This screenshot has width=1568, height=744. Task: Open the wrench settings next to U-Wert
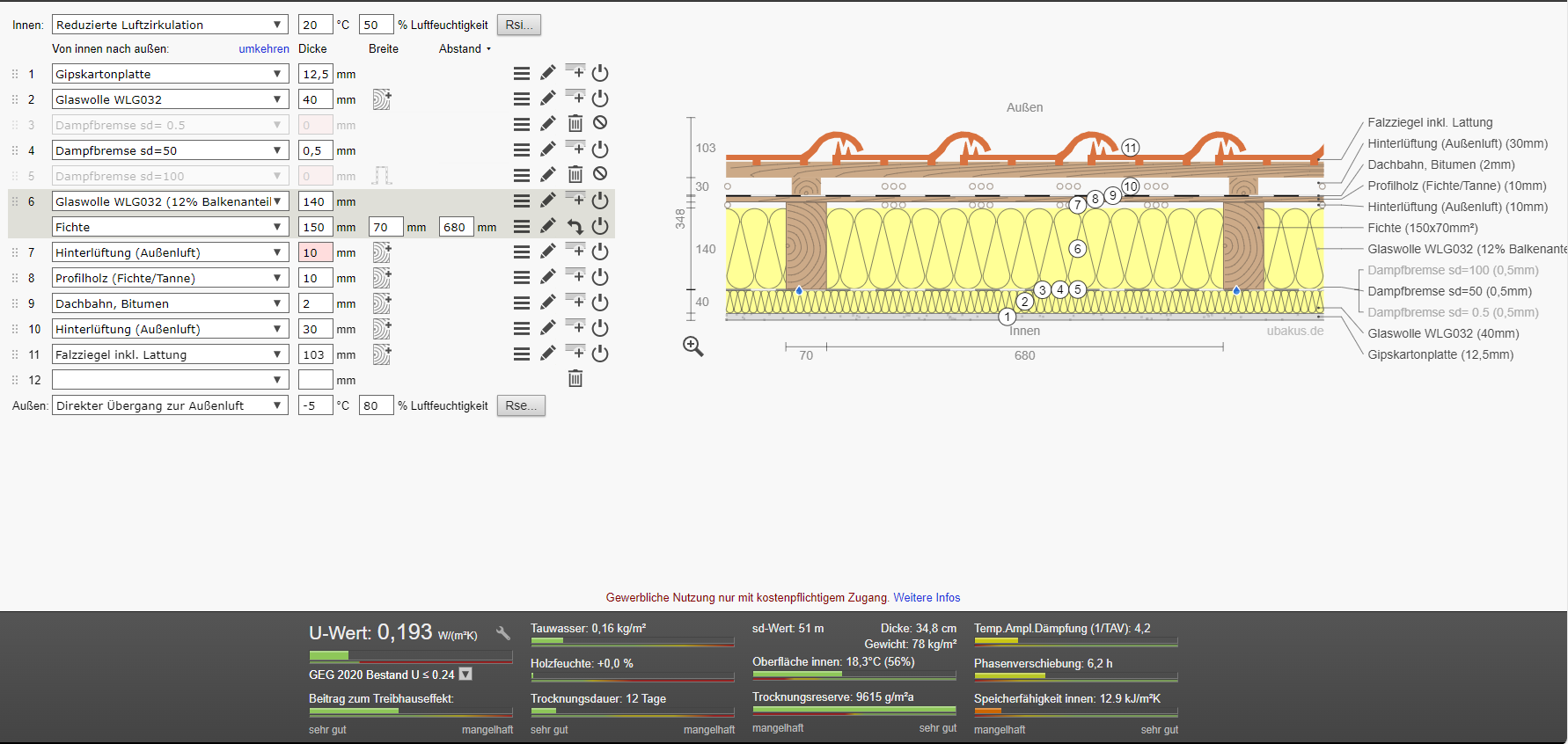pos(502,633)
